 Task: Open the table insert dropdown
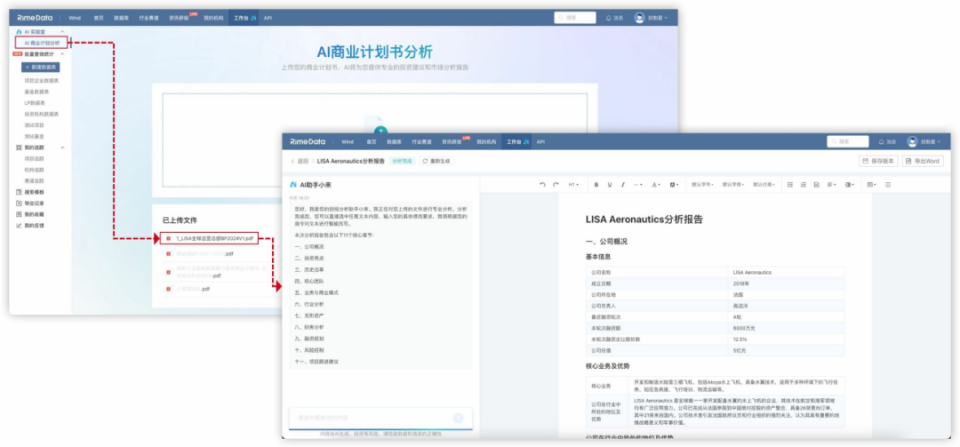click(x=871, y=184)
